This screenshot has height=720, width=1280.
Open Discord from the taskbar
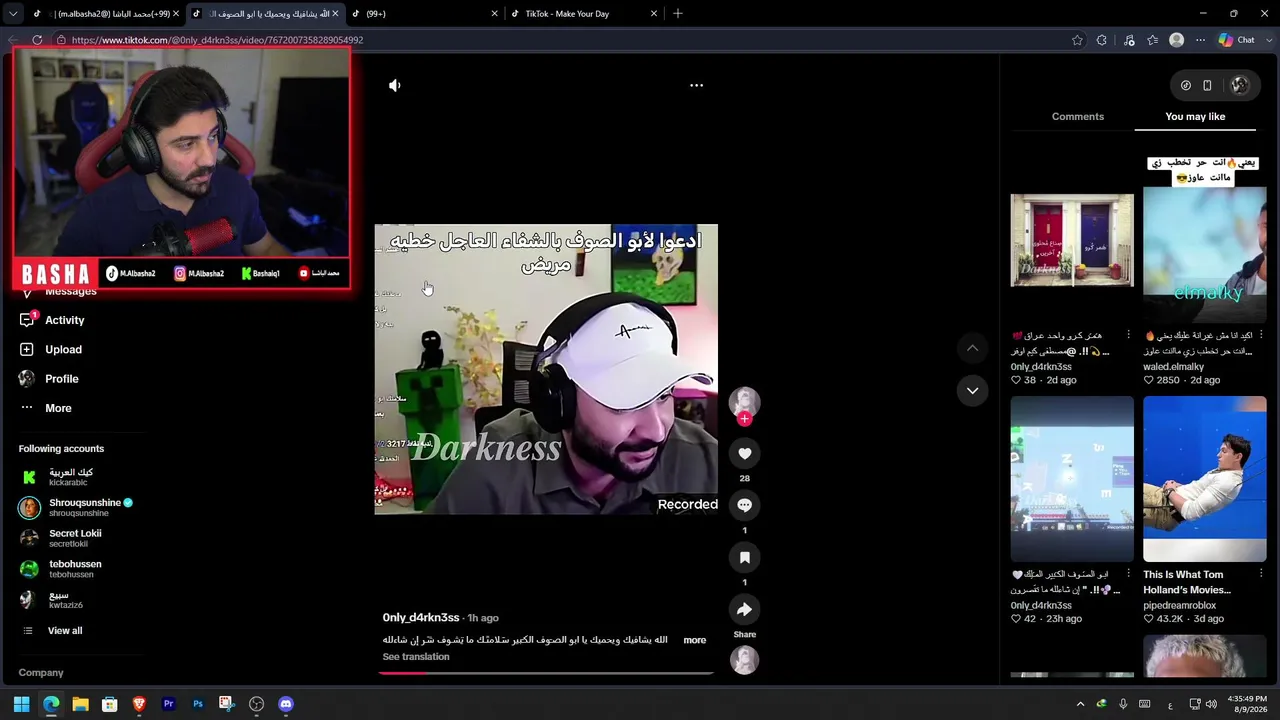click(x=286, y=704)
